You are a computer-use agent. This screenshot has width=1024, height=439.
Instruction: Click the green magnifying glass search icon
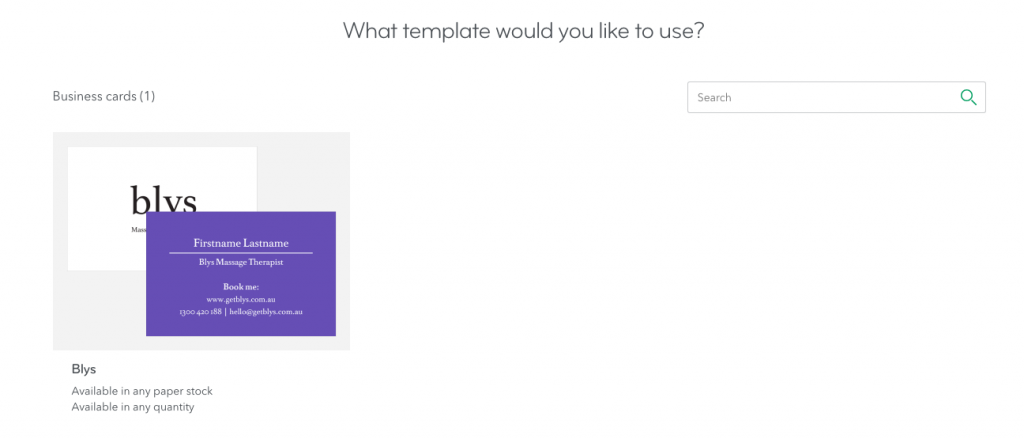[968, 97]
